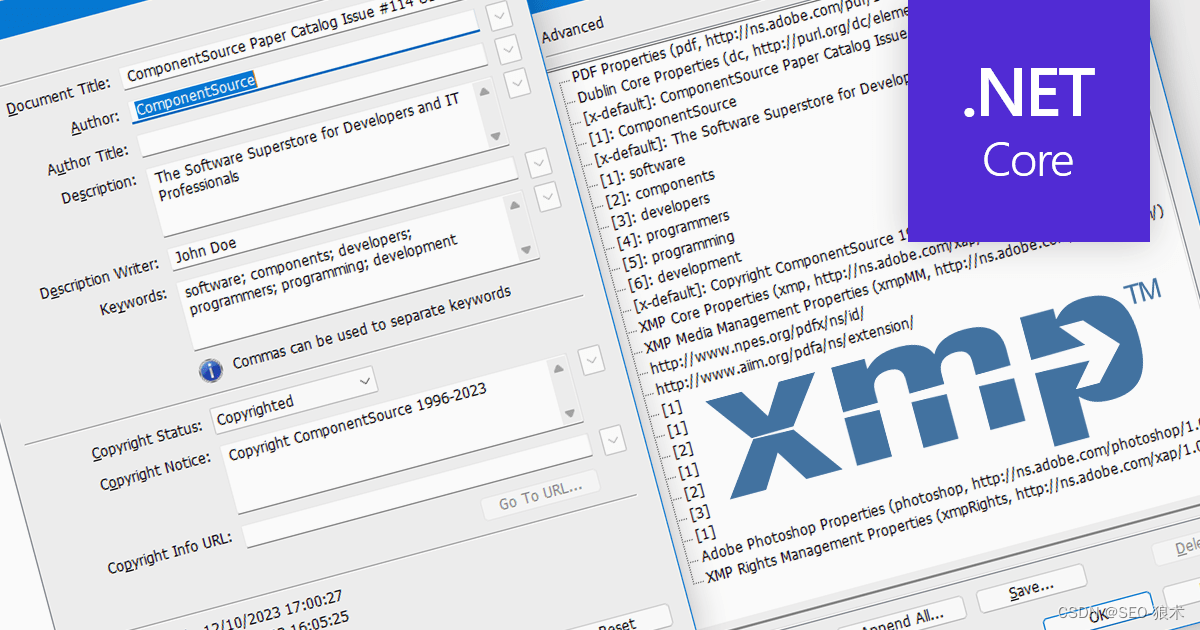Click the scroll-up arrow in the Copyright Status list
Viewport: 1200px width, 630px height.
[x=558, y=369]
